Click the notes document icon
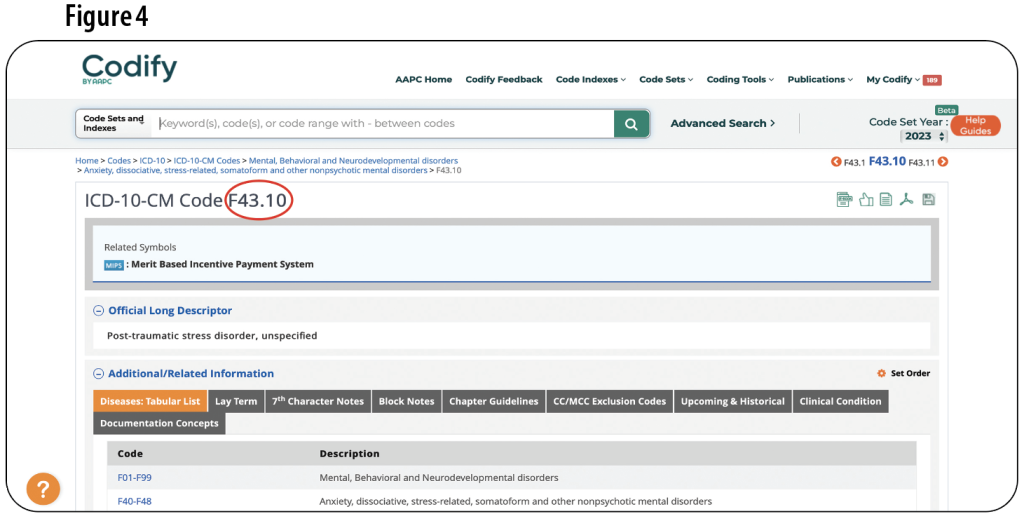The width and height of the screenshot is (1024, 521). (886, 199)
